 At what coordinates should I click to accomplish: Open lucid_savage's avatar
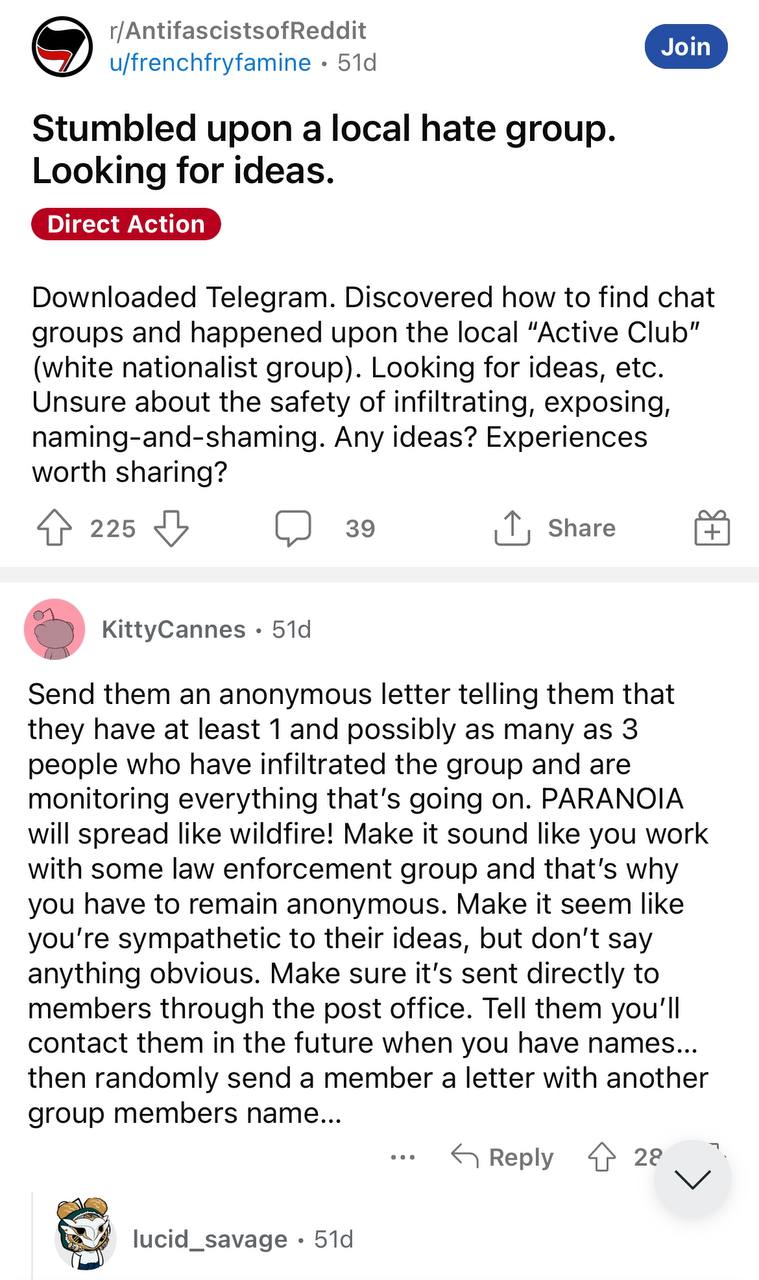pos(84,1240)
